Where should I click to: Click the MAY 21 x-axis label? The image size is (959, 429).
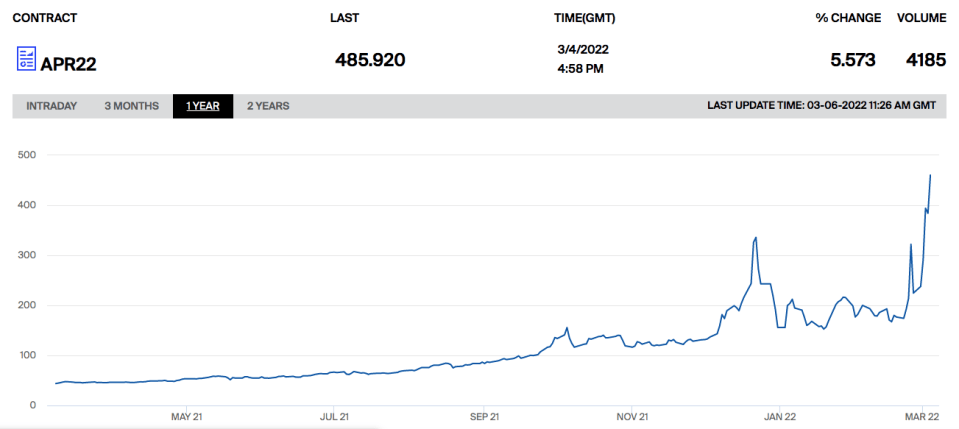187,417
